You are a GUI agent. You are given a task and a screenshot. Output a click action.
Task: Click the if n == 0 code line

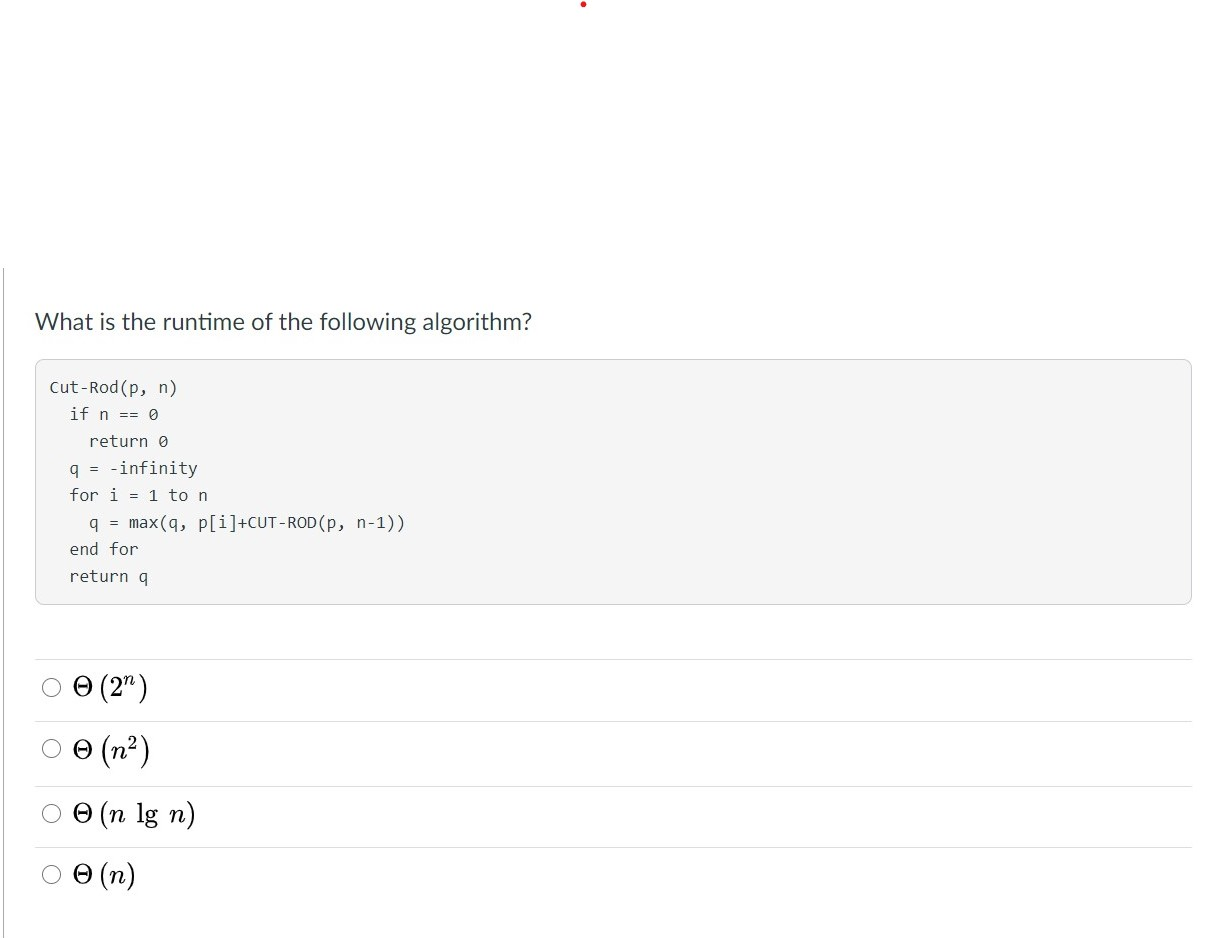(113, 414)
